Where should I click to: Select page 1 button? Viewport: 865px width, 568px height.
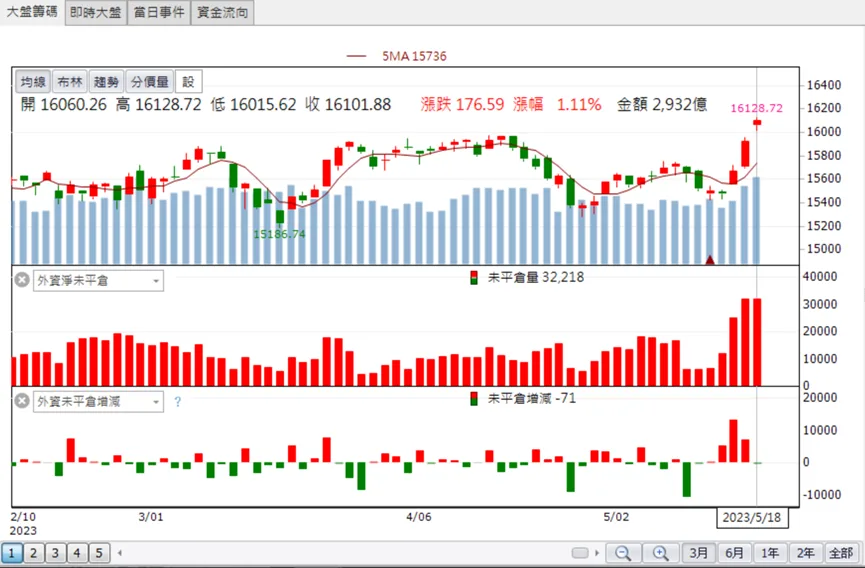[x=12, y=553]
